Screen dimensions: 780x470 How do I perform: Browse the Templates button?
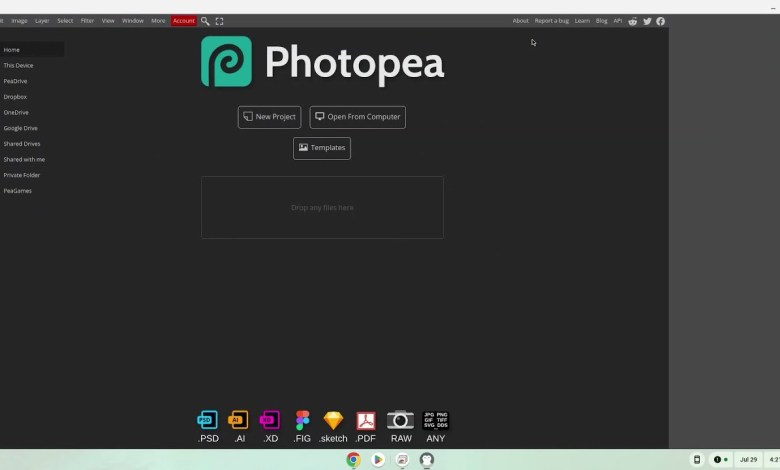[x=322, y=148]
